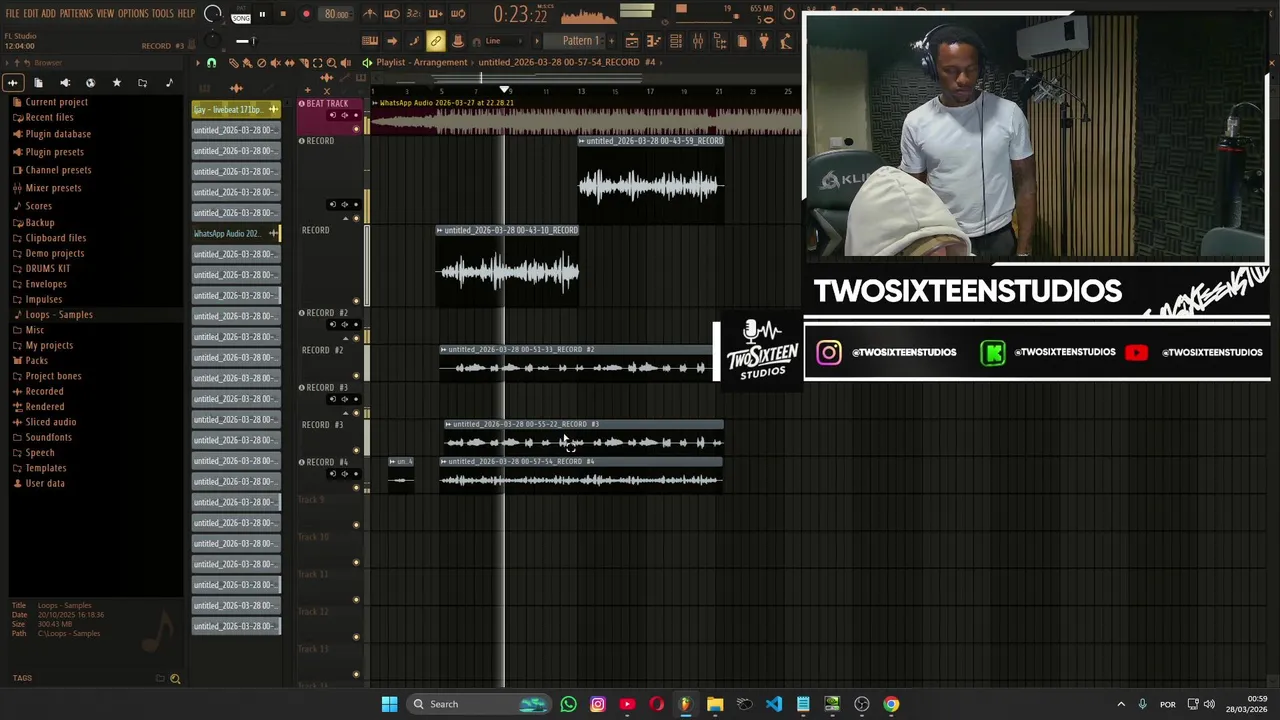
Task: Open the EDIT menu
Action: (x=31, y=14)
